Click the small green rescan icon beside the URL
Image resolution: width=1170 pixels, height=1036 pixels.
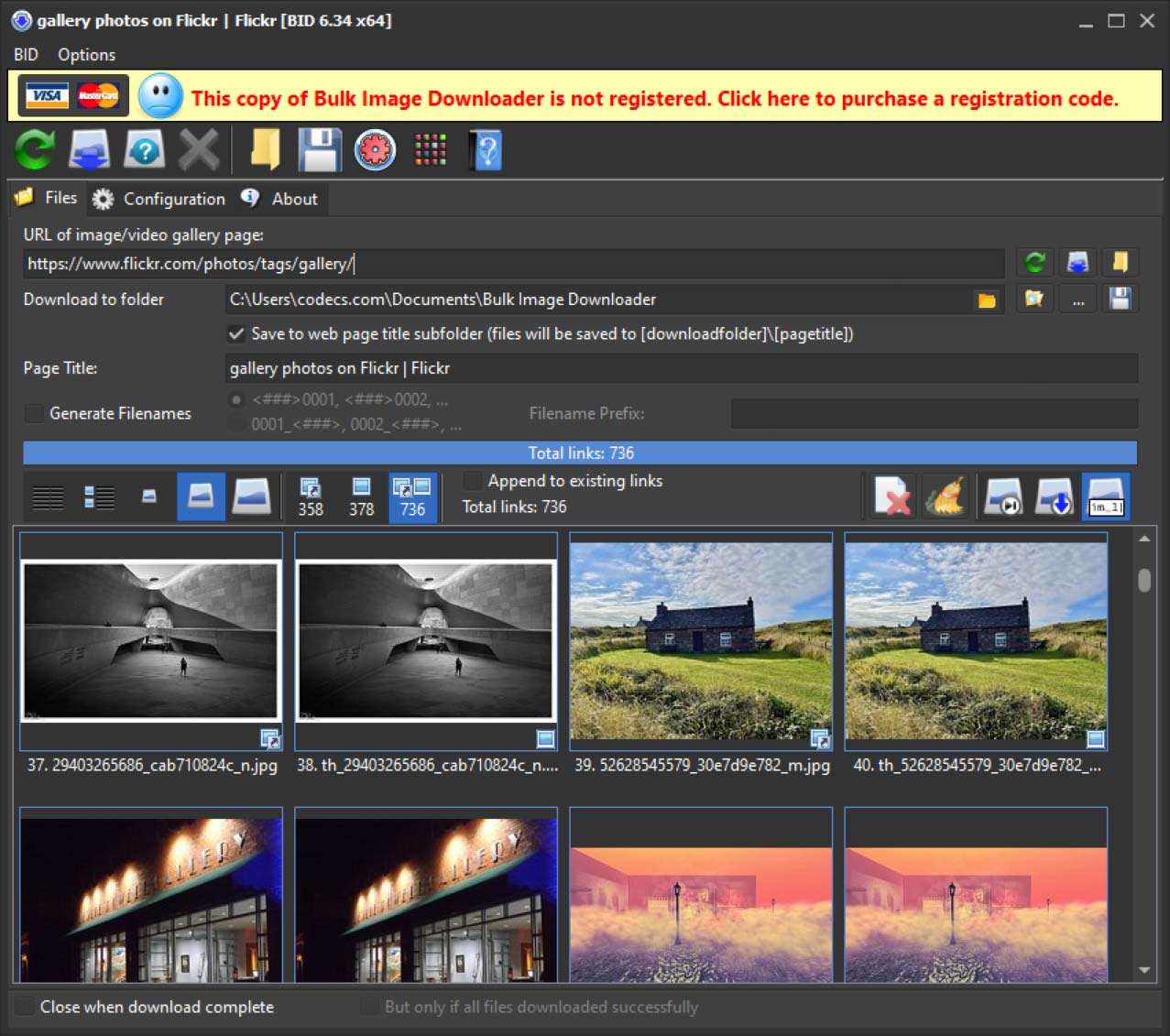coord(1035,263)
